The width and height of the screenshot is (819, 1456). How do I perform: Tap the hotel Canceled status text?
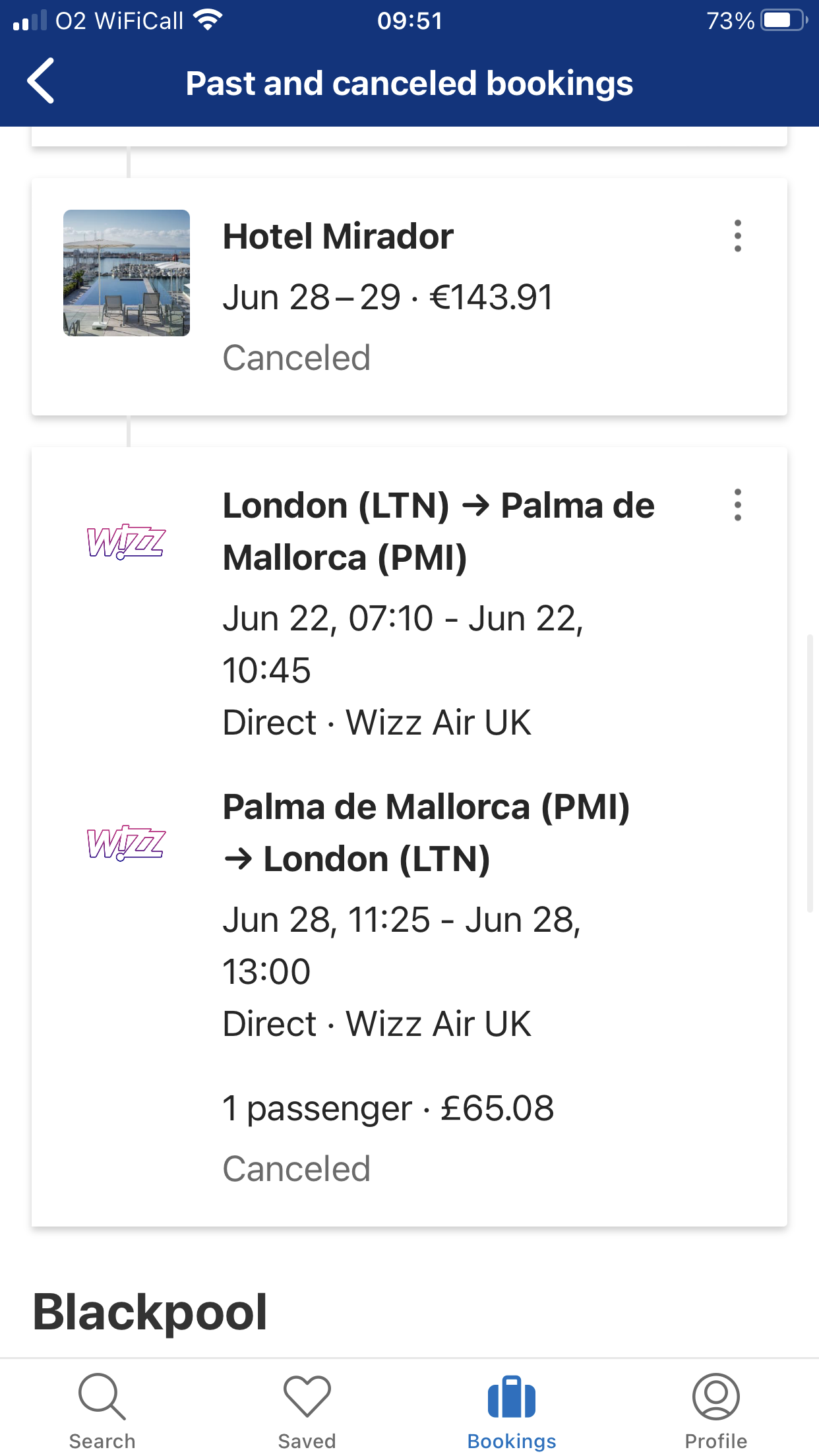tap(296, 358)
